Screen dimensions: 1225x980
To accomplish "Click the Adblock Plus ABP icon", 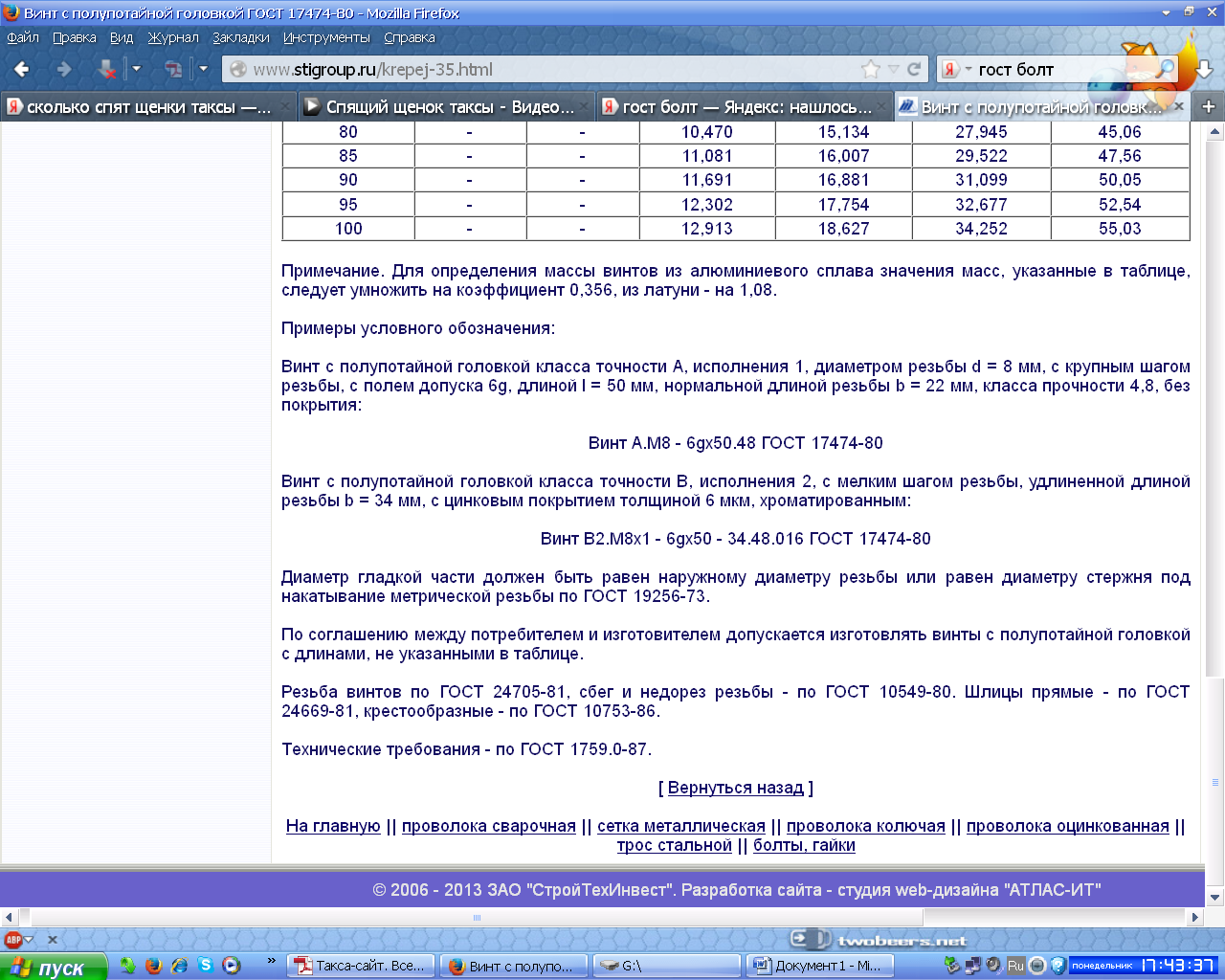I will coord(13,940).
